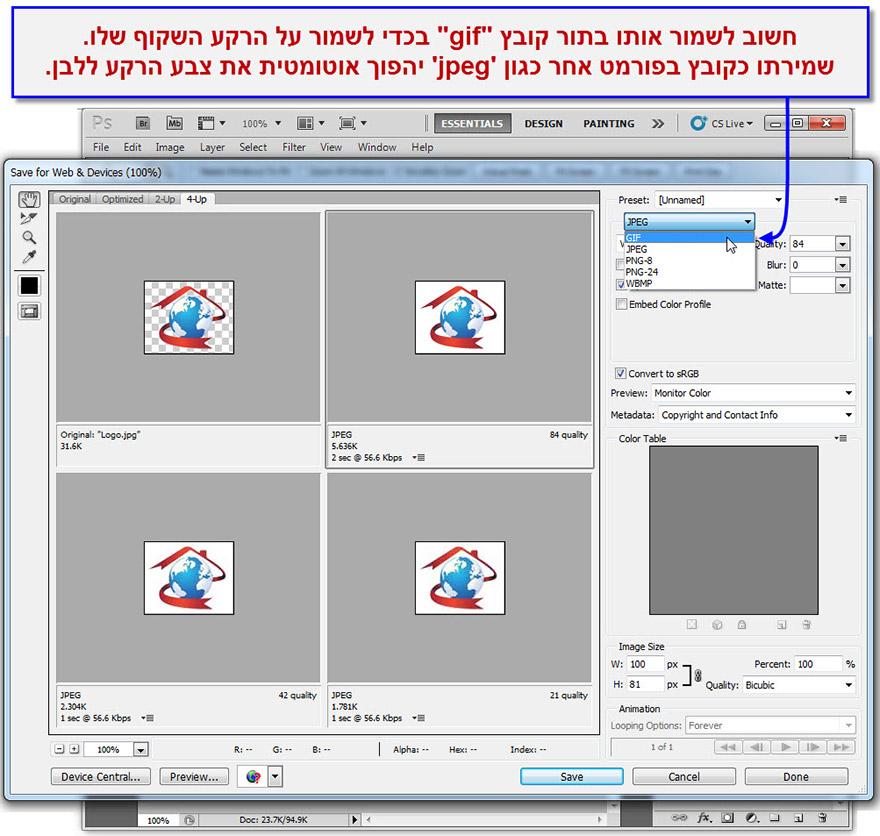Choose PNG-8 from the format list
This screenshot has height=836, width=880.
[689, 260]
